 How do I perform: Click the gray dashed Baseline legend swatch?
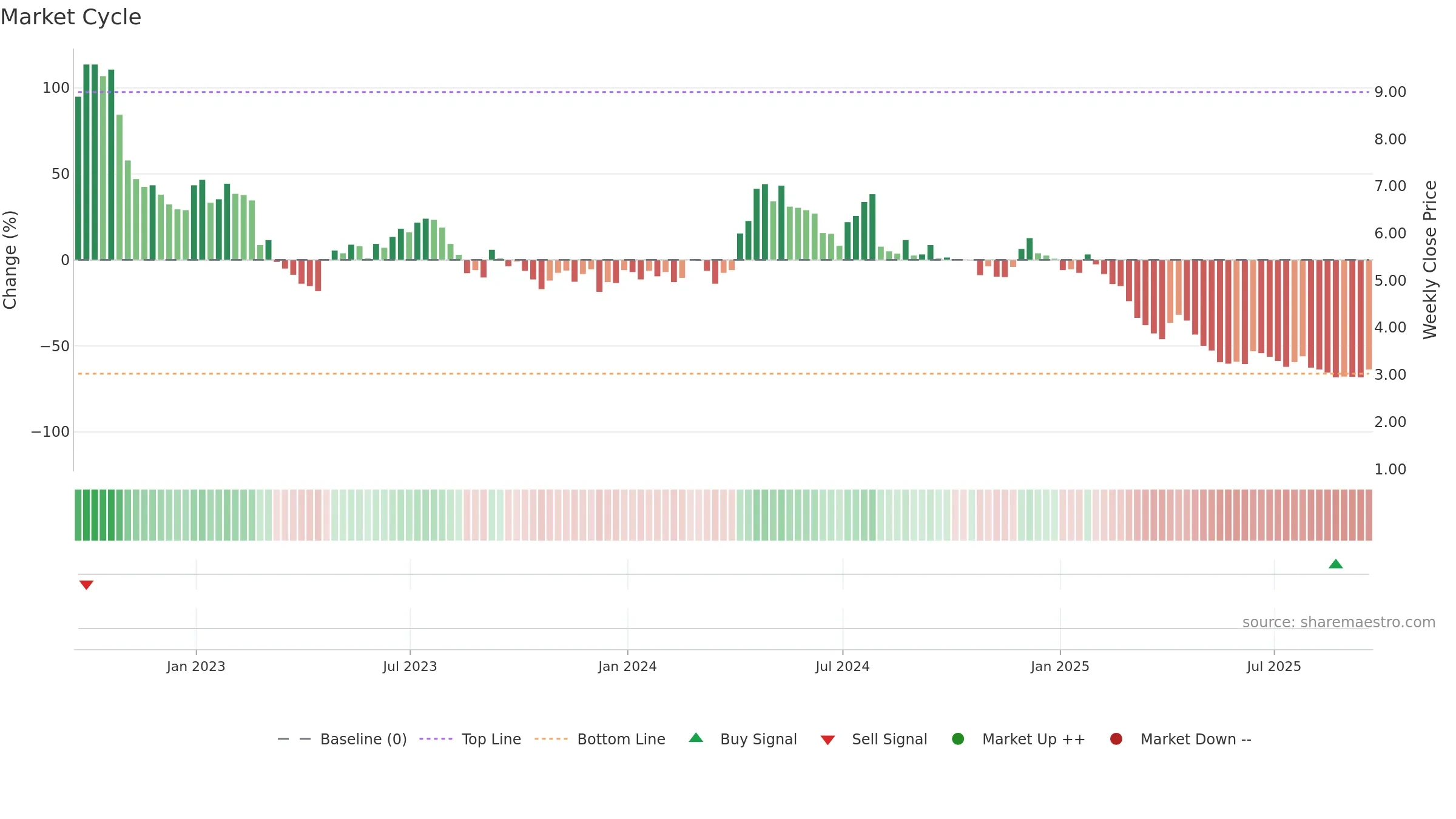[294, 739]
